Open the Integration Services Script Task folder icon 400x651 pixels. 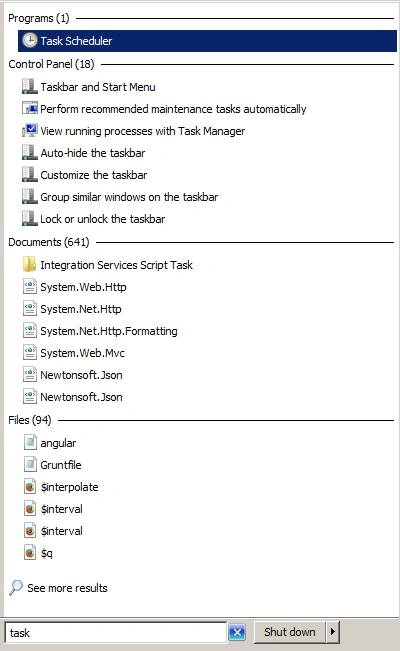pyautogui.click(x=29, y=264)
